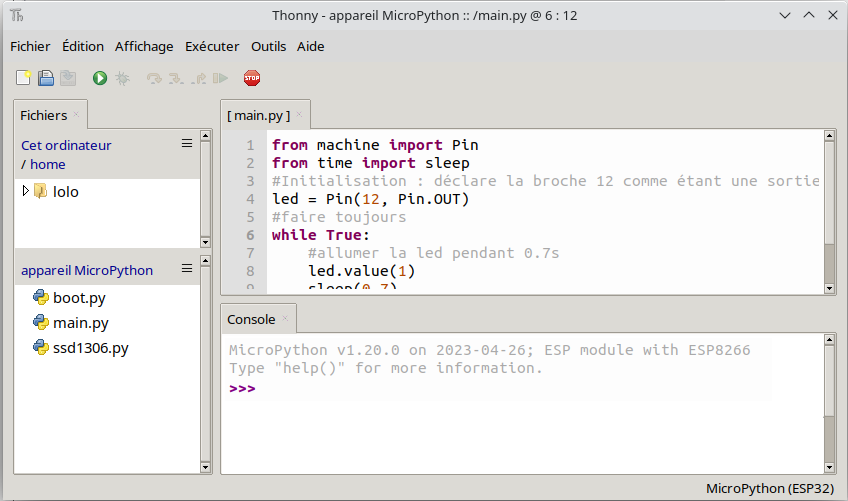Viewport: 848px width, 501px height.
Task: Click the appareil MicroPython header link
Action: [87, 271]
